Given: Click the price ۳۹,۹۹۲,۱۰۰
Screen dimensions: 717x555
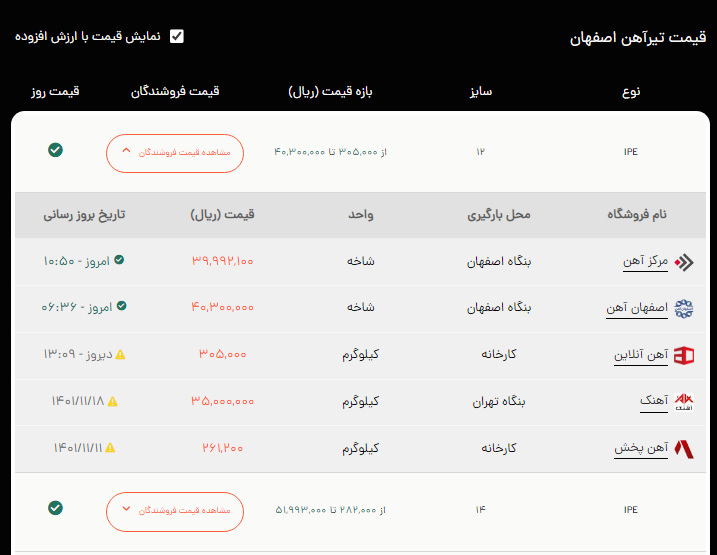Looking at the screenshot, I should (x=222, y=261).
